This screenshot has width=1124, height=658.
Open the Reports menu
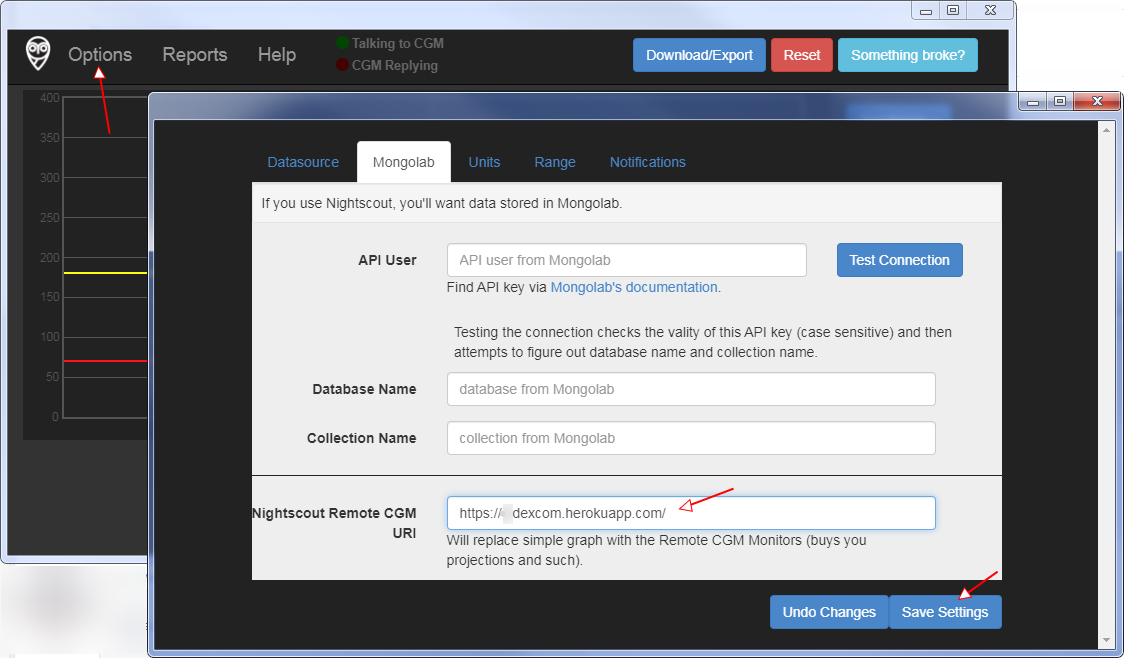pos(195,54)
